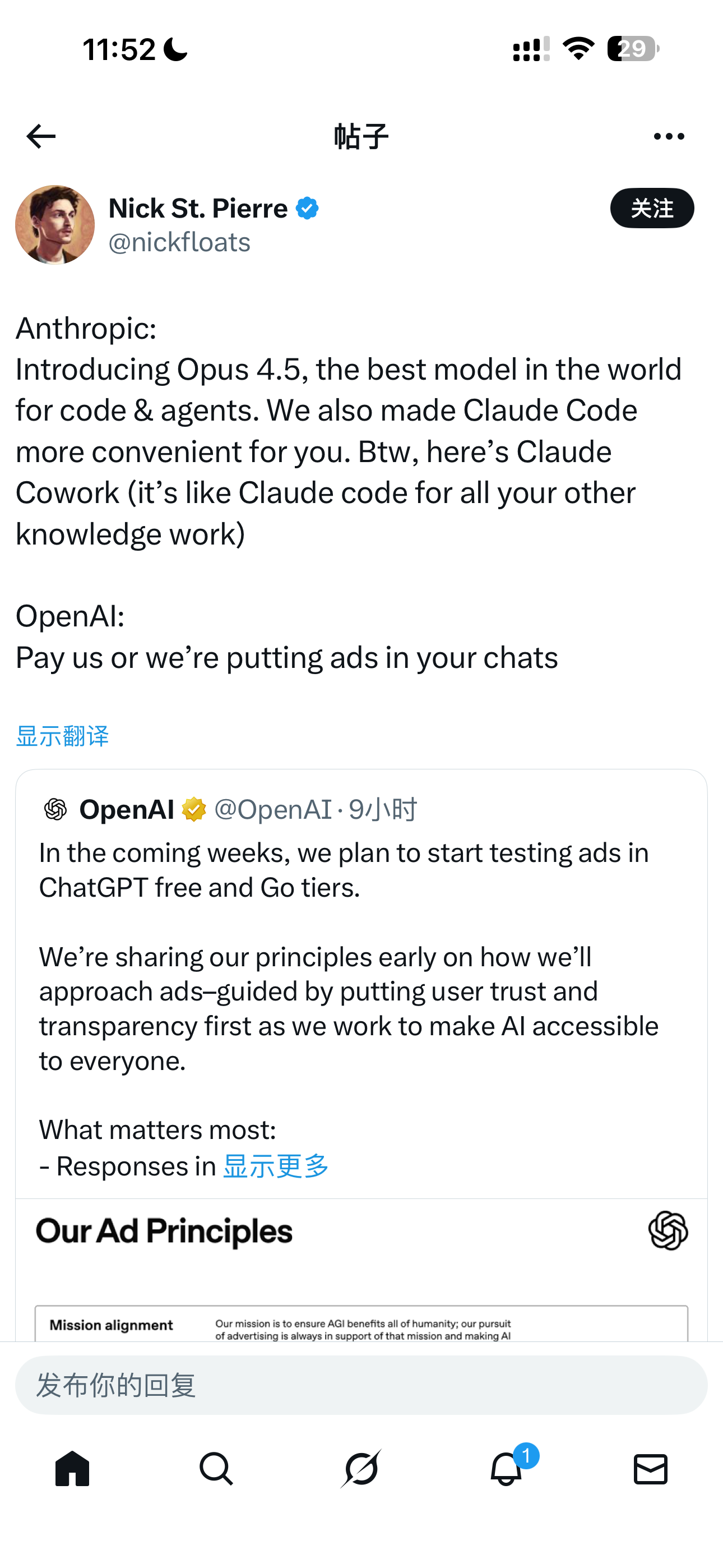Click OpenAI's logo avatar in quoted post
723x1568 pixels.
54,809
